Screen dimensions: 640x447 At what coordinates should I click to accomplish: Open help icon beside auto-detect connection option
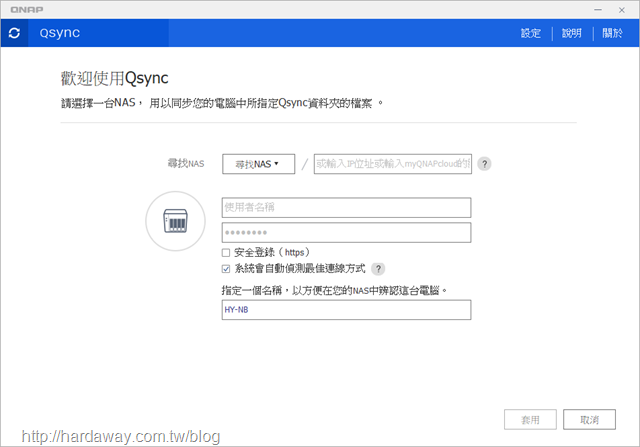378,269
